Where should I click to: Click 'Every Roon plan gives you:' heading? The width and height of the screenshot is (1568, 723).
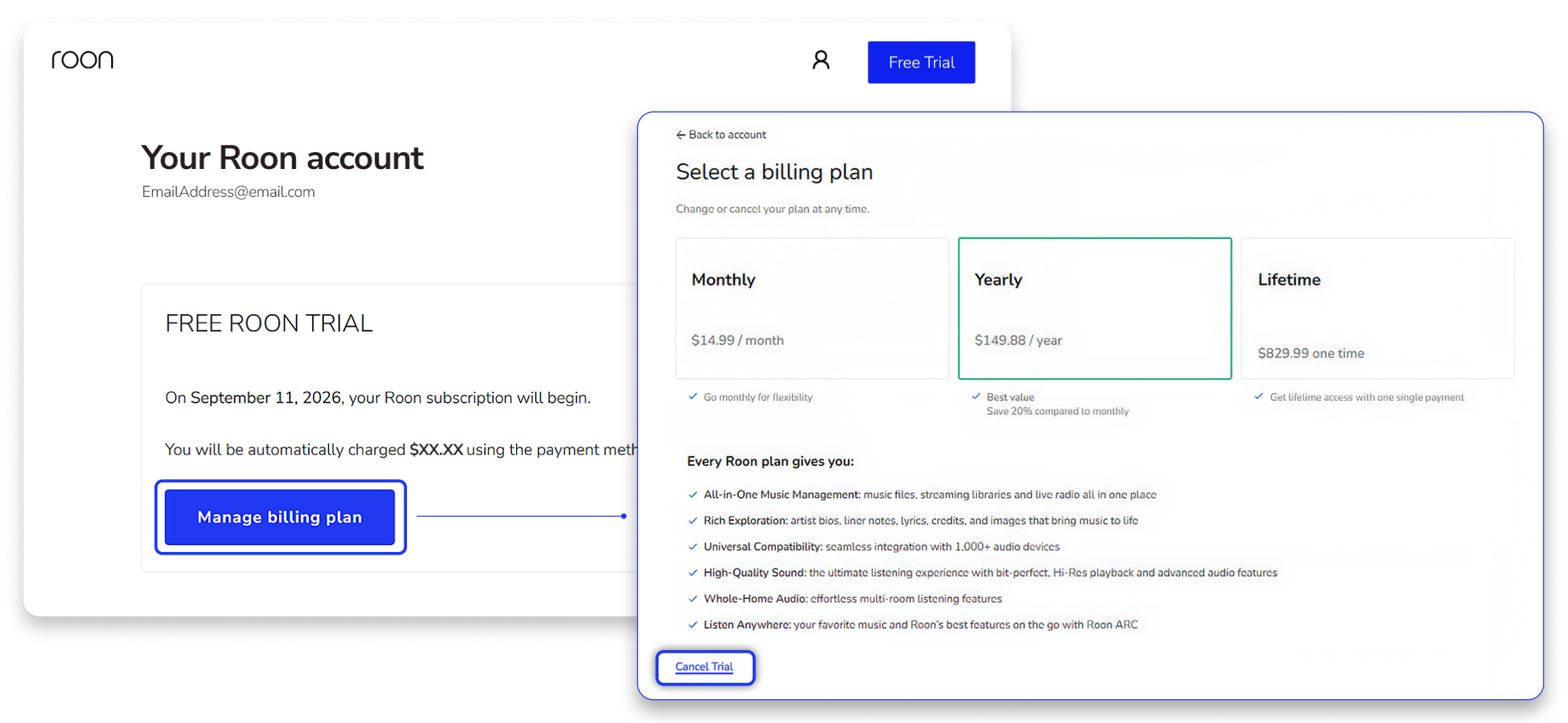770,461
